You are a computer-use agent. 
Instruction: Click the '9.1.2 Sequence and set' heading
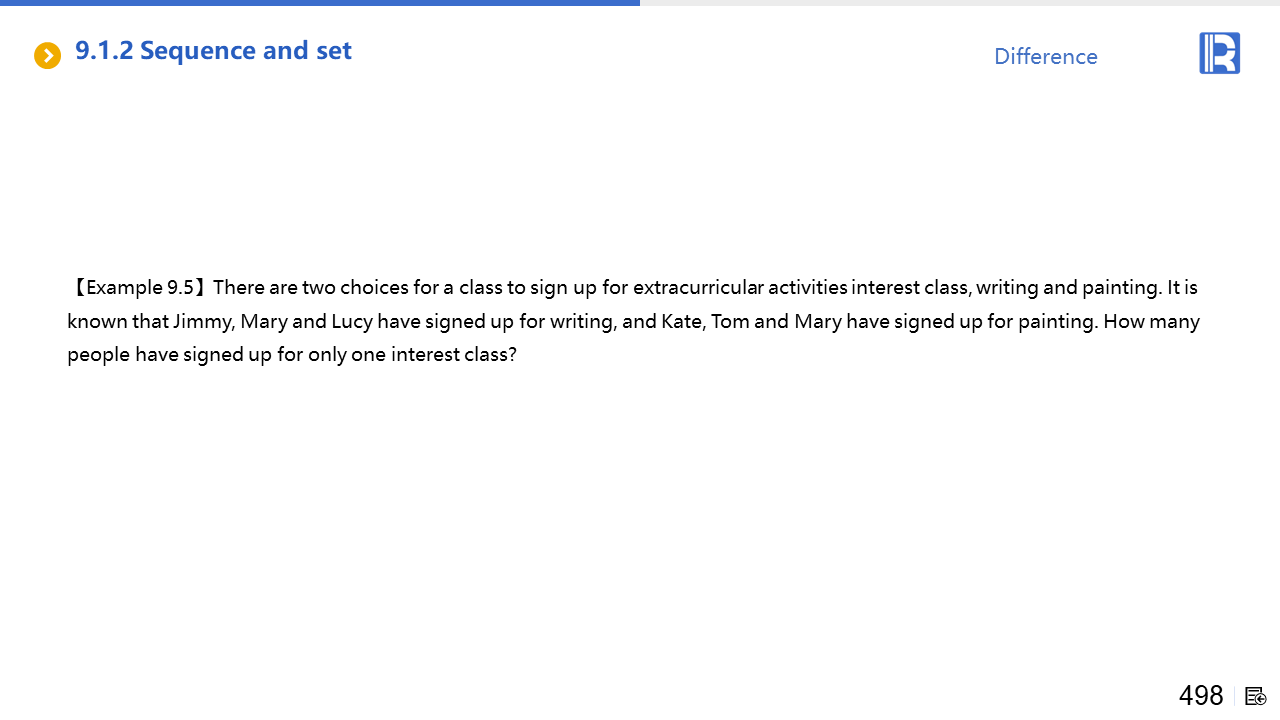pyautogui.click(x=213, y=51)
